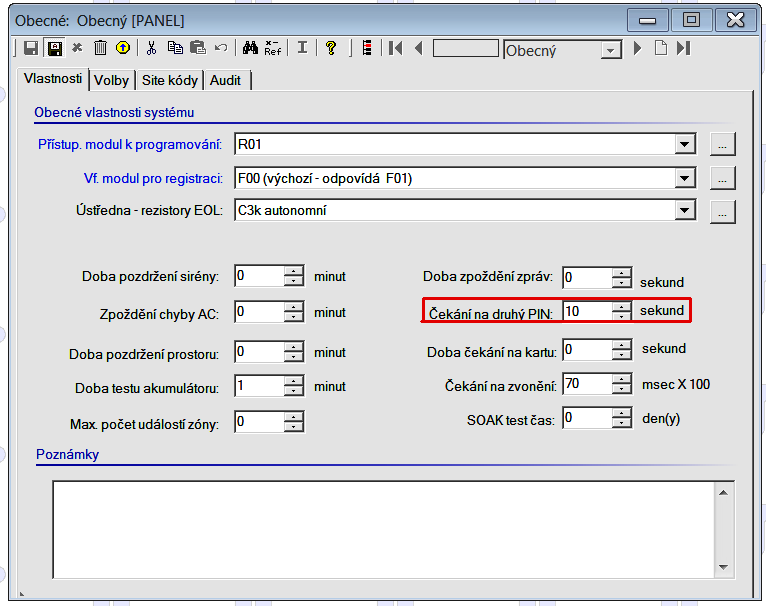Screen dimensions: 766x606
Task: Click the Copy icon in toolbar
Action: coord(175,48)
